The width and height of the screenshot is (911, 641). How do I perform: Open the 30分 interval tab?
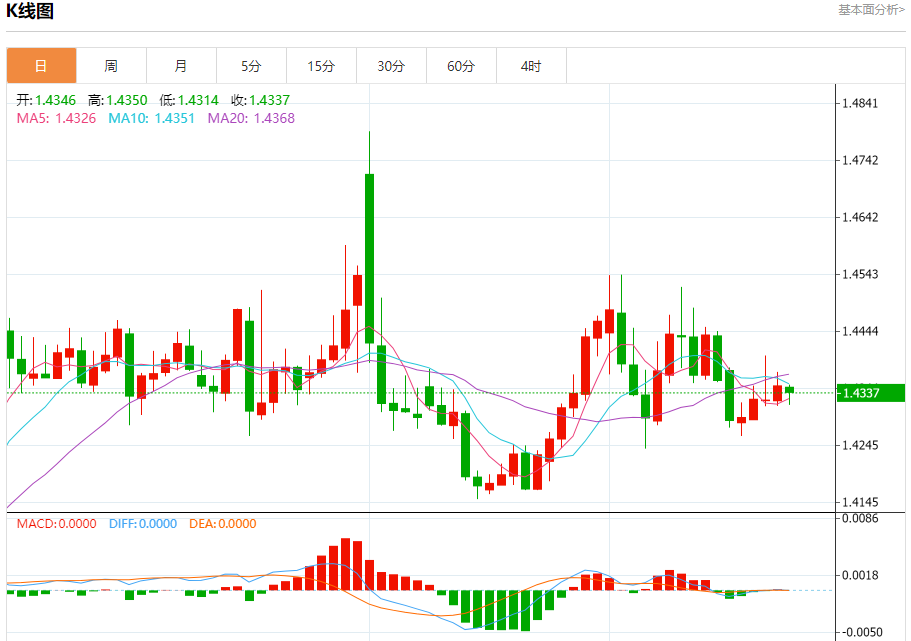coord(391,66)
